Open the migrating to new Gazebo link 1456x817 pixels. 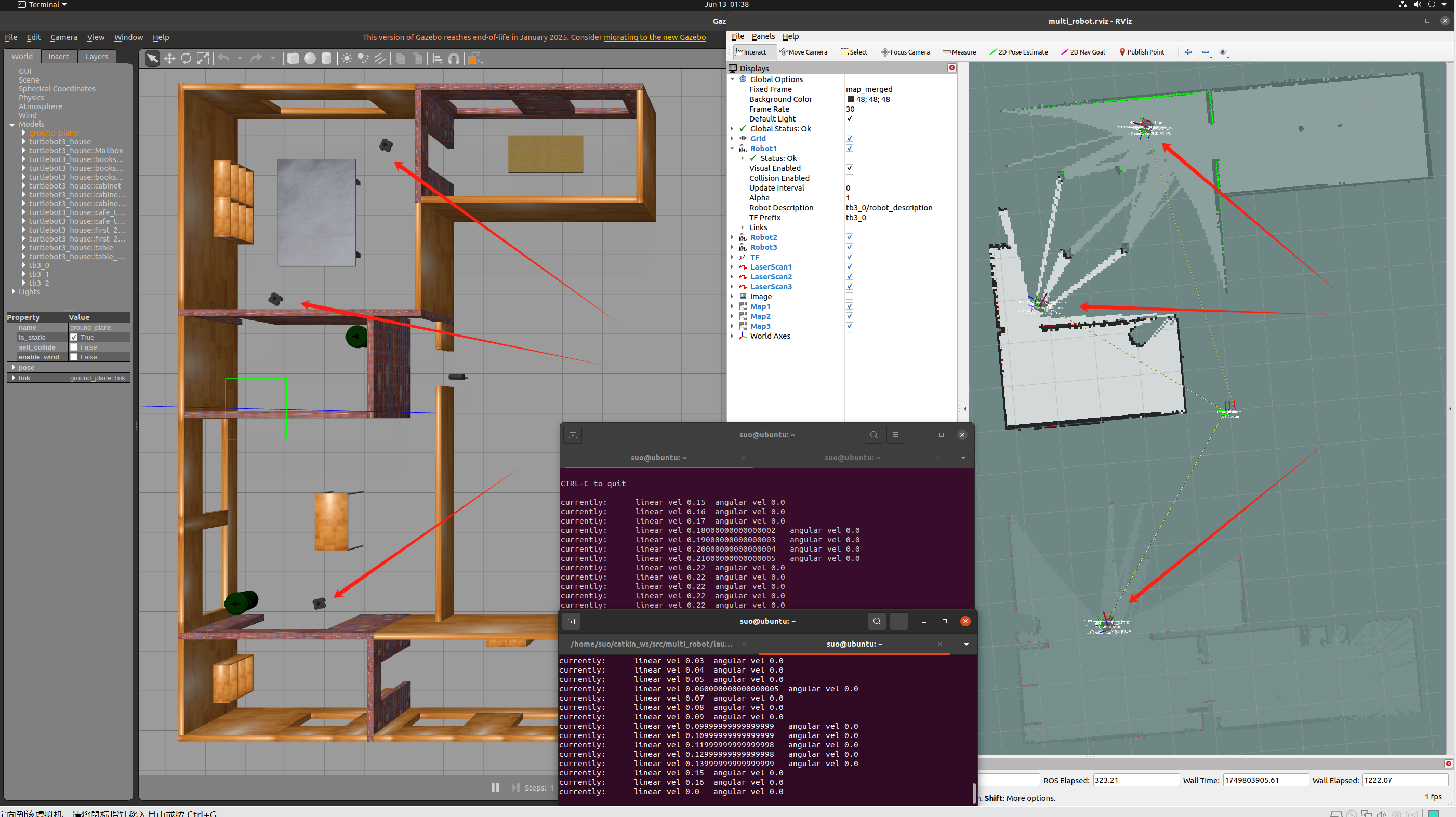655,37
